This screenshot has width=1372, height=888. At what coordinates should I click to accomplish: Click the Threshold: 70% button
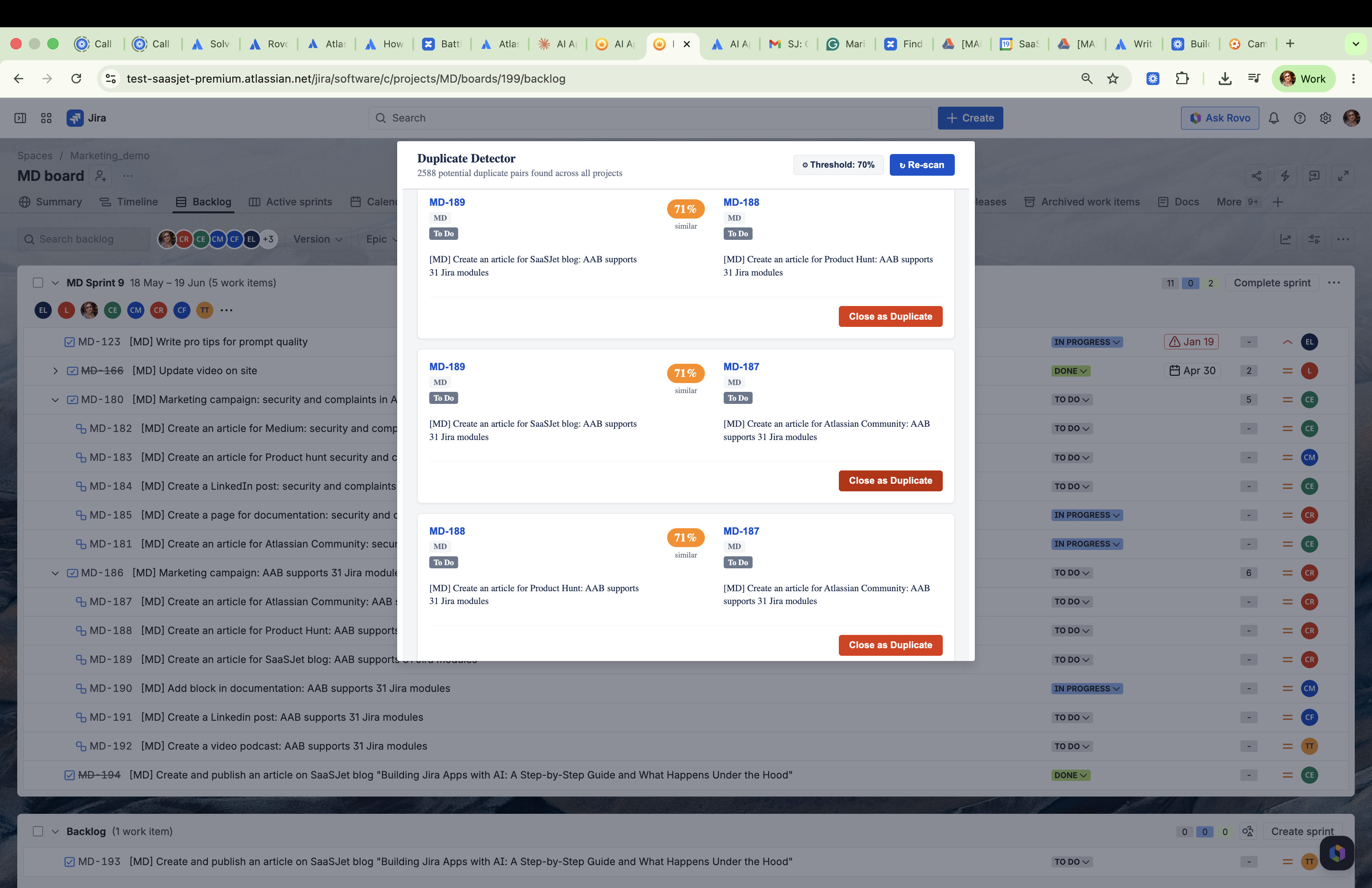838,165
